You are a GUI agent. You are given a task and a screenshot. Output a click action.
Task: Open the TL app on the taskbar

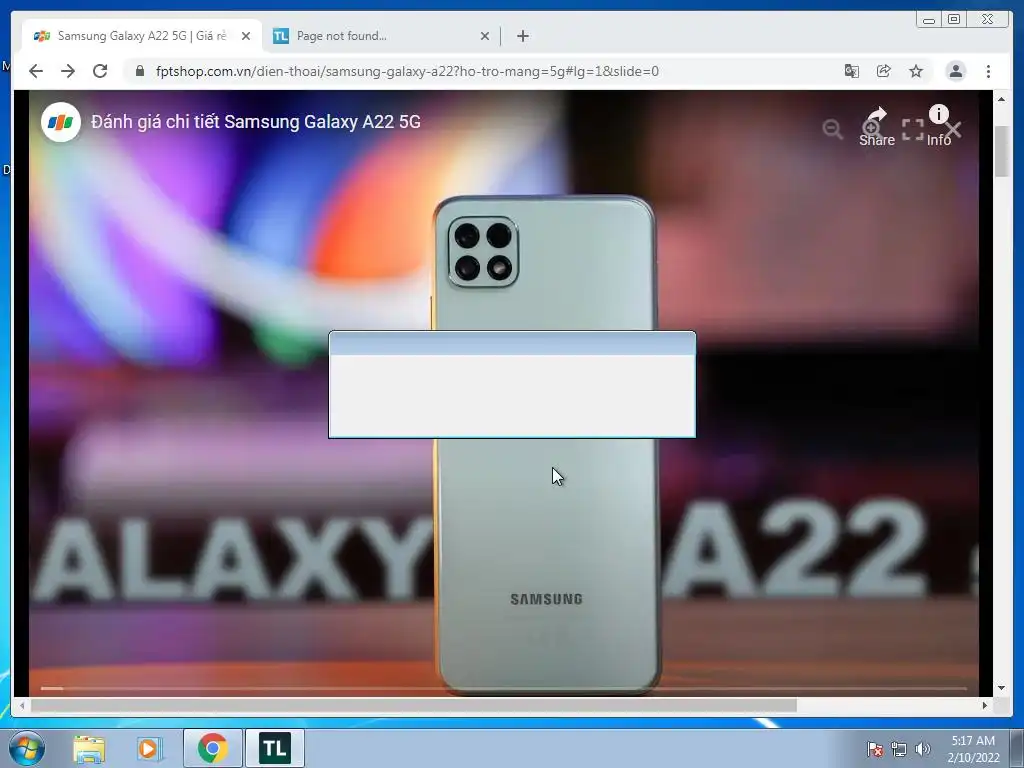(x=275, y=748)
